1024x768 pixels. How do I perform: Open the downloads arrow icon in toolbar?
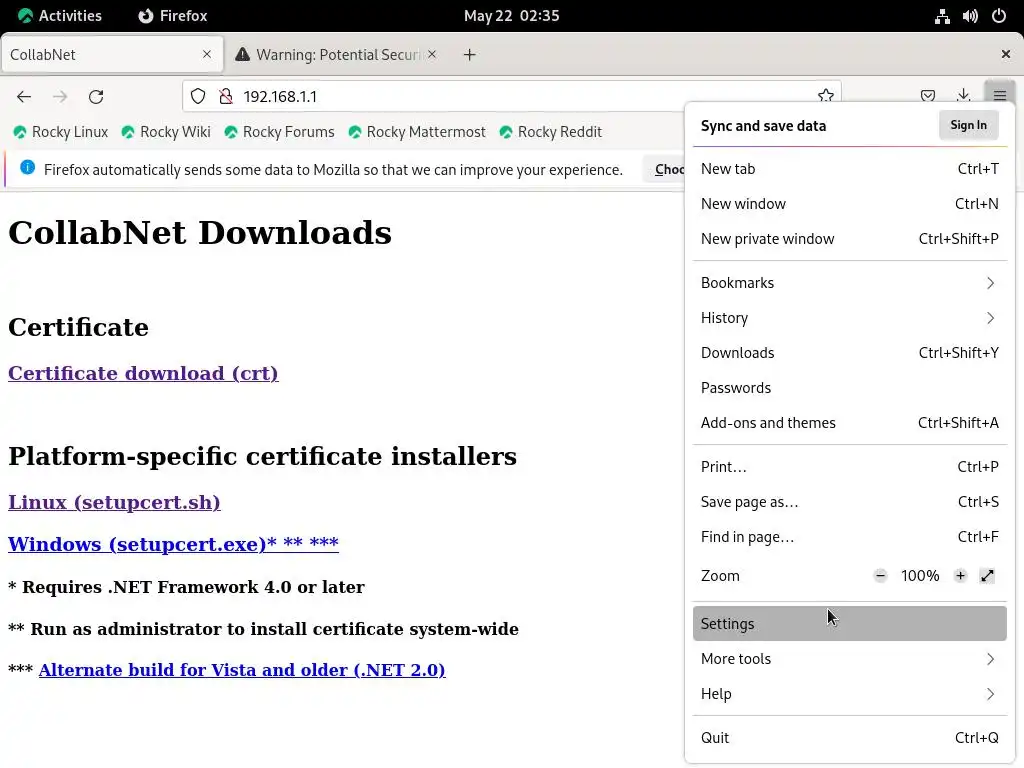(x=963, y=96)
